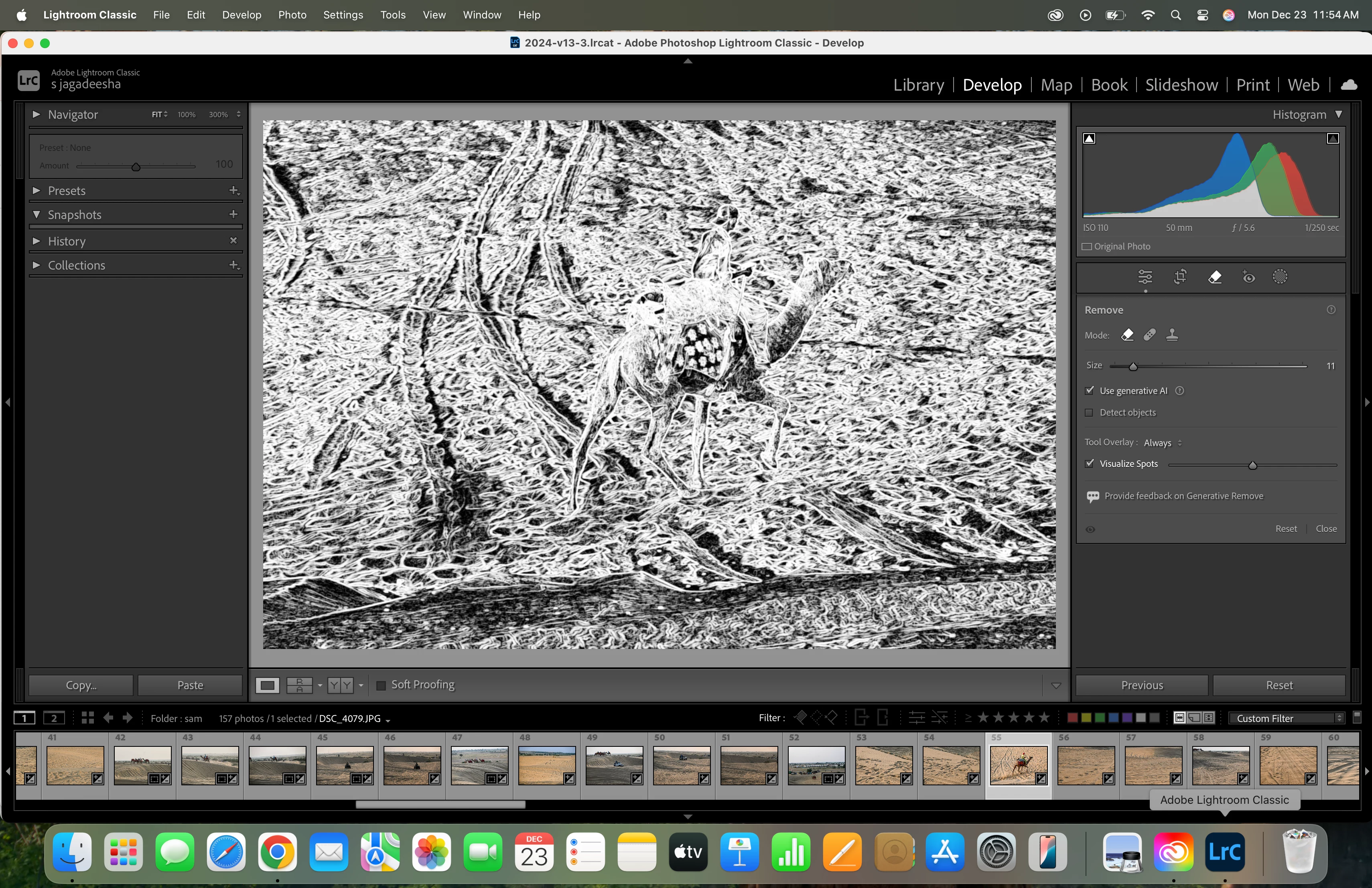Open the Edit sliders panel icon
The image size is (1372, 888).
click(1145, 277)
